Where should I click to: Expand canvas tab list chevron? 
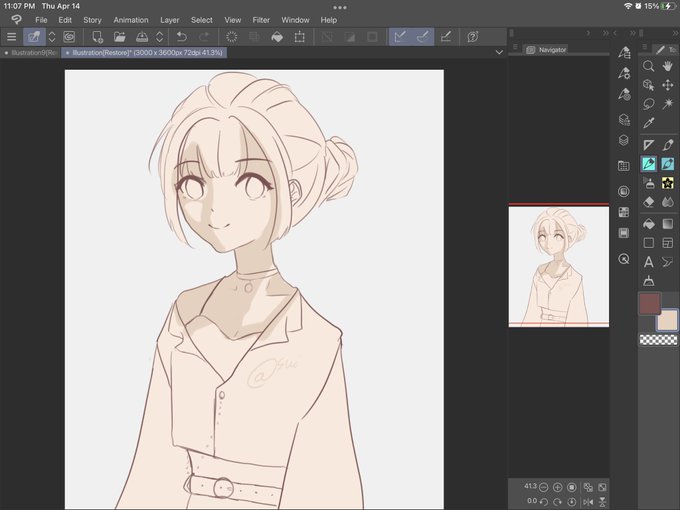click(499, 52)
